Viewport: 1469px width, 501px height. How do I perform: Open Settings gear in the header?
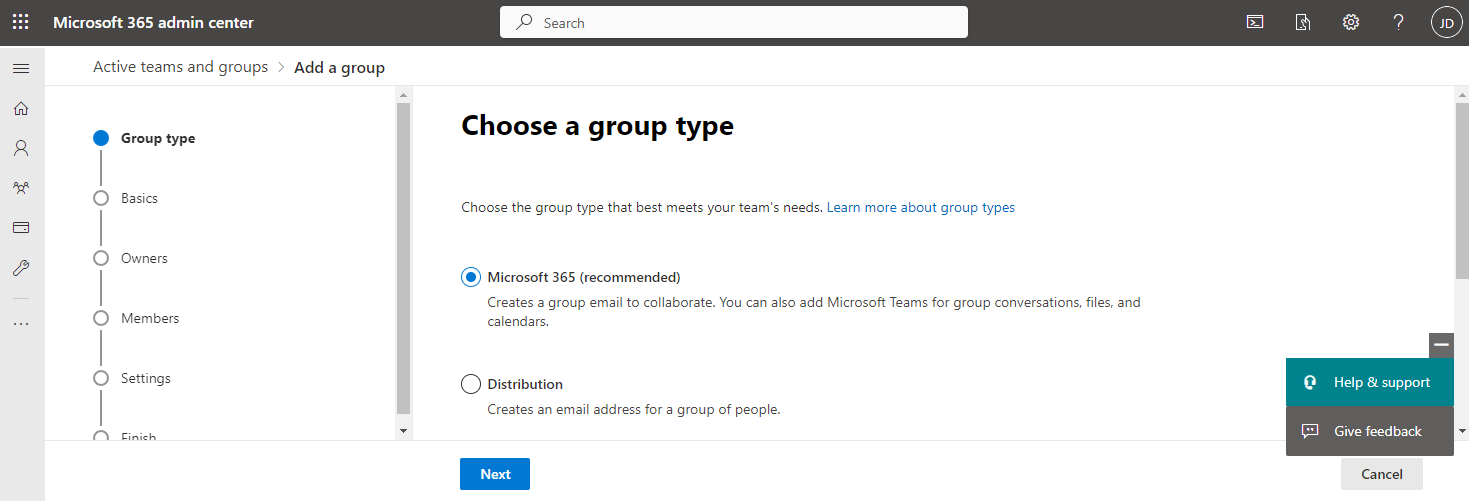coord(1351,22)
